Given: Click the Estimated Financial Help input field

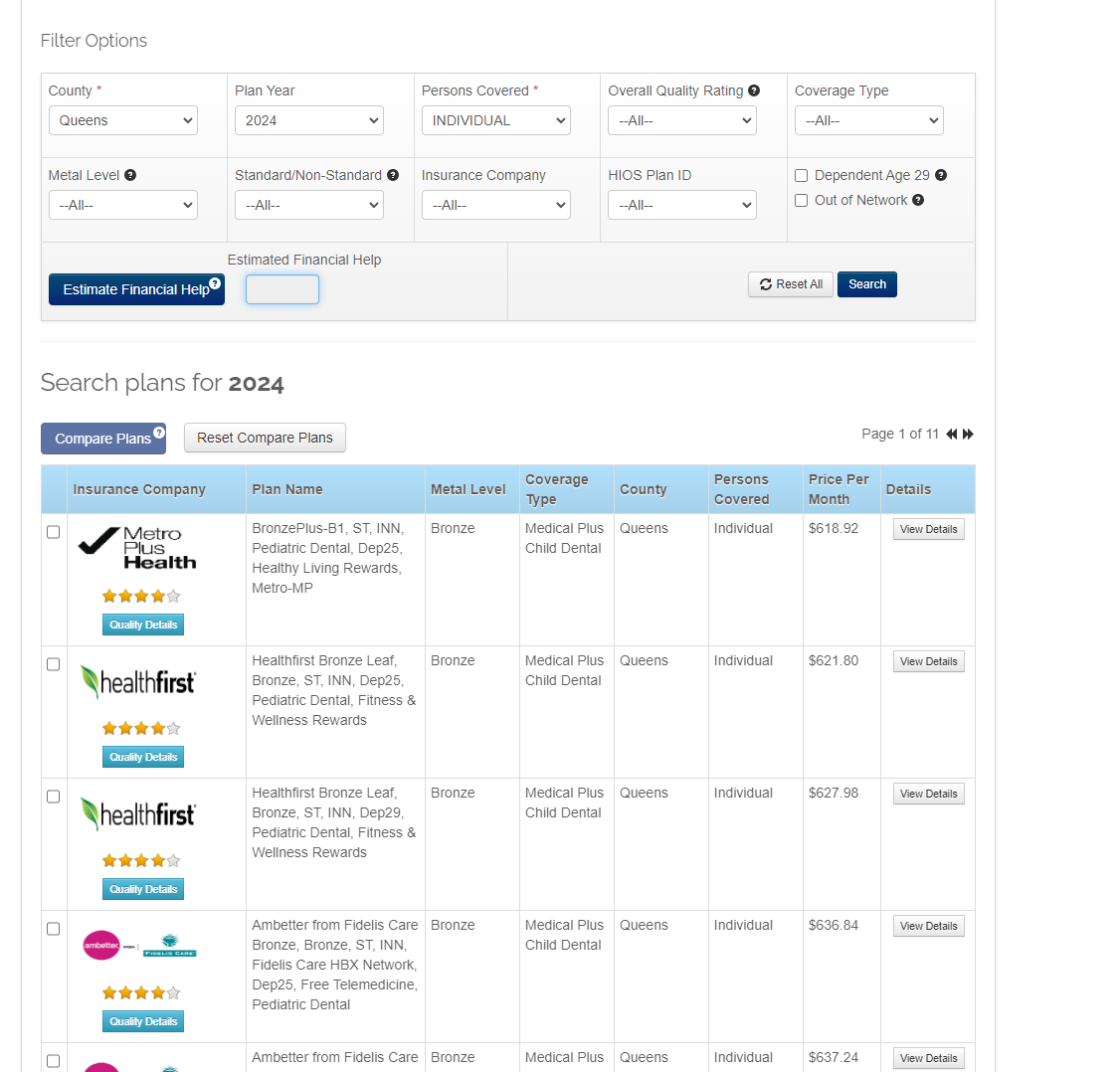Looking at the screenshot, I should tap(282, 289).
